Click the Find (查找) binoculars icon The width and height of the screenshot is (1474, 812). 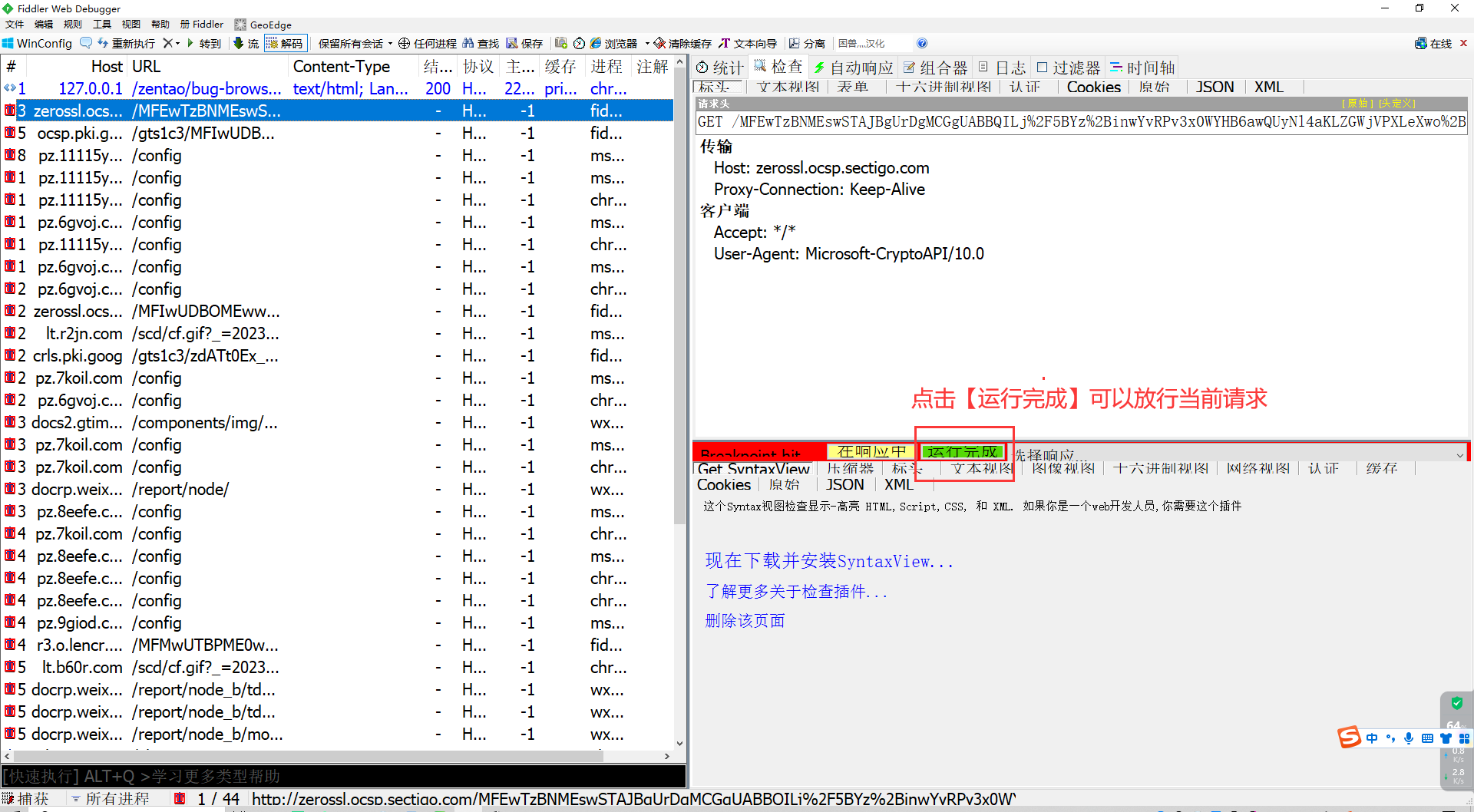coord(468,43)
